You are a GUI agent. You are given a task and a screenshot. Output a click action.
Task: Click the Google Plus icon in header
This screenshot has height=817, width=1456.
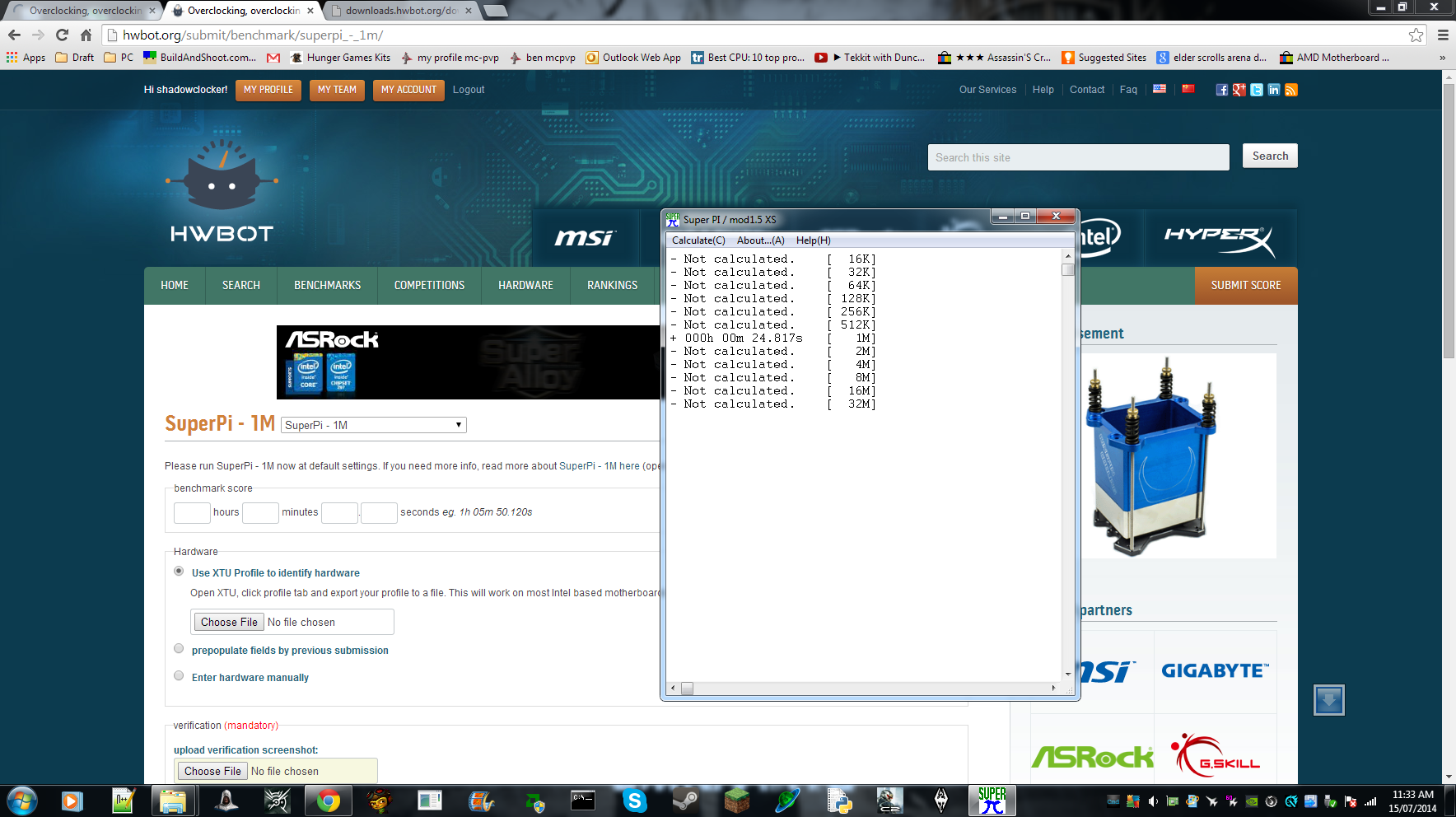click(x=1239, y=90)
